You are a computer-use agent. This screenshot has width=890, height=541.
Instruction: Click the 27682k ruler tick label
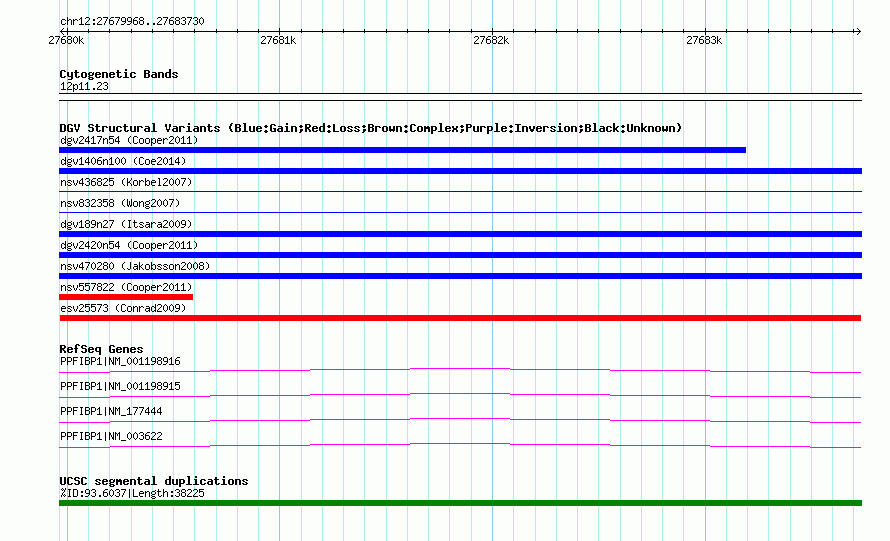(x=491, y=40)
